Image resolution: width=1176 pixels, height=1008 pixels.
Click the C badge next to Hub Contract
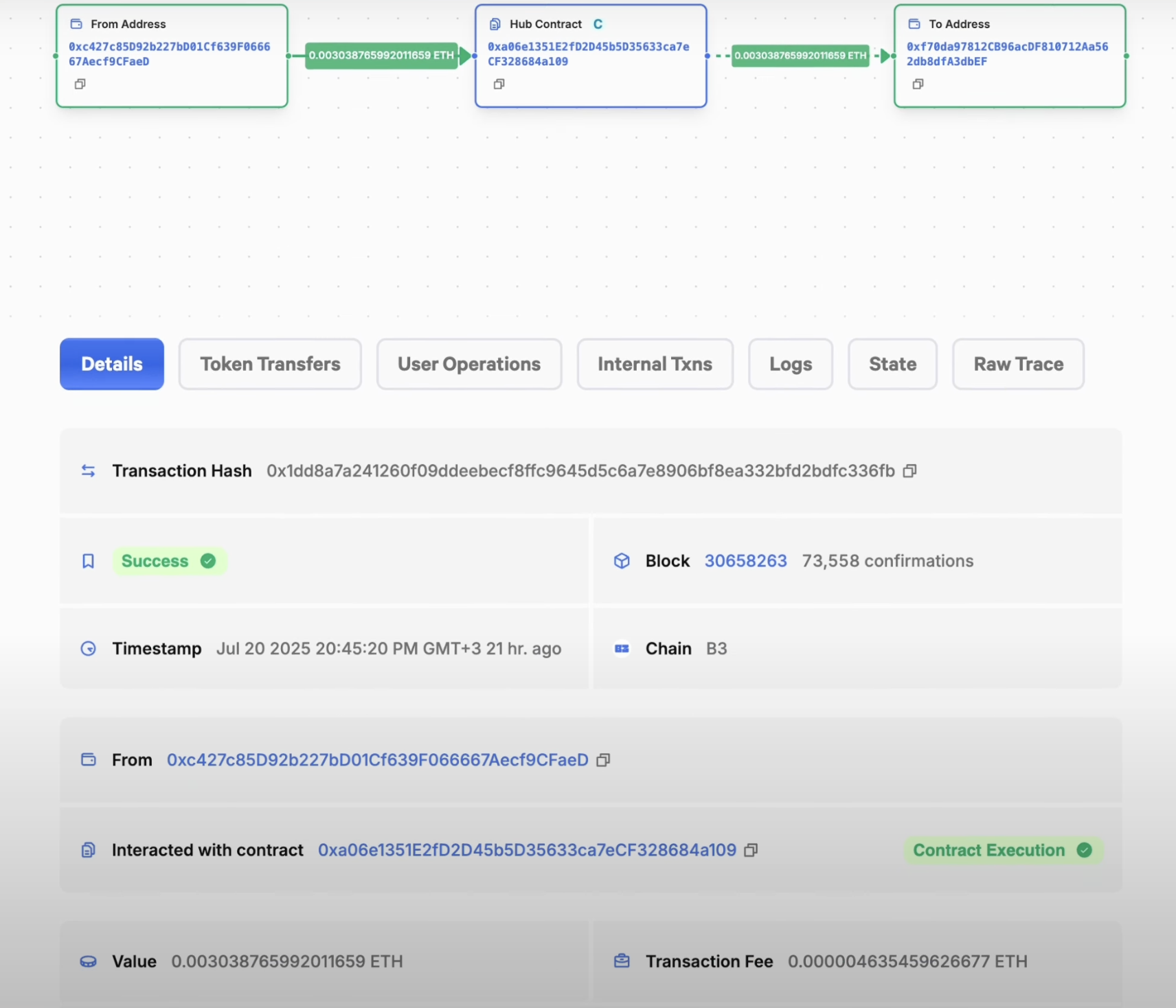(x=598, y=24)
